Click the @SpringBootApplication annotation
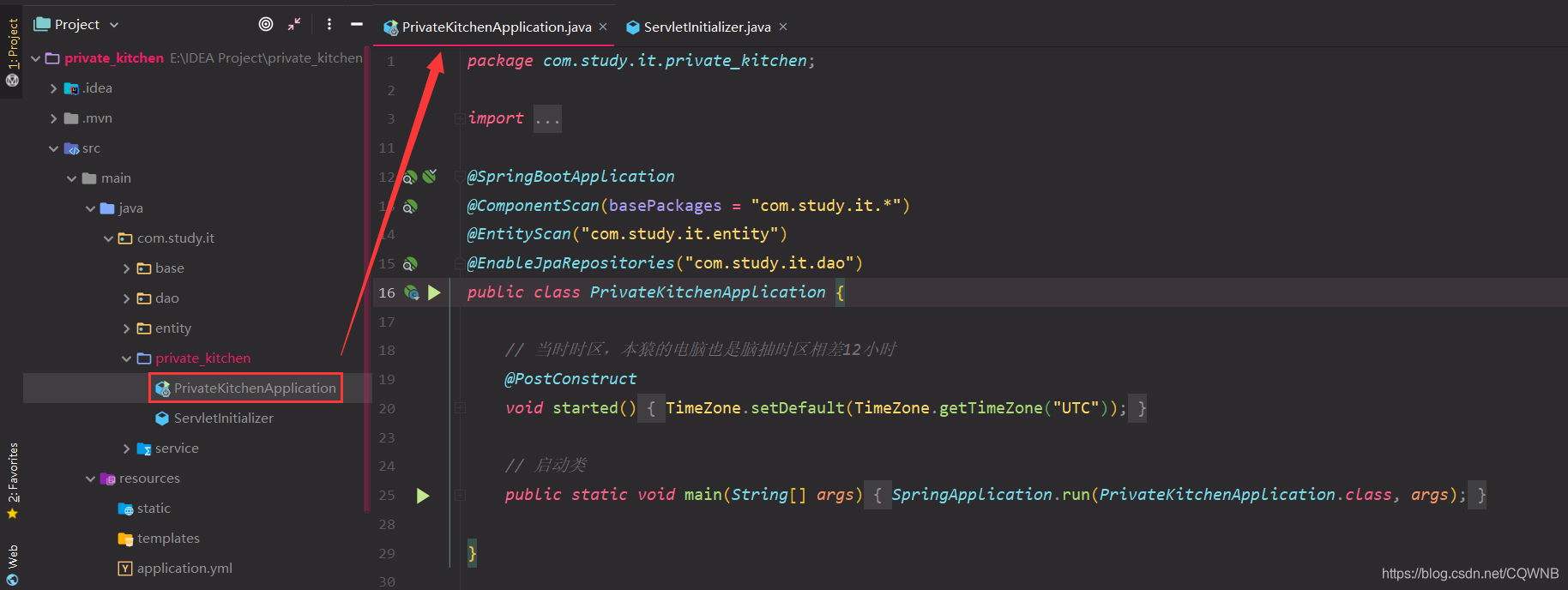 [x=570, y=177]
